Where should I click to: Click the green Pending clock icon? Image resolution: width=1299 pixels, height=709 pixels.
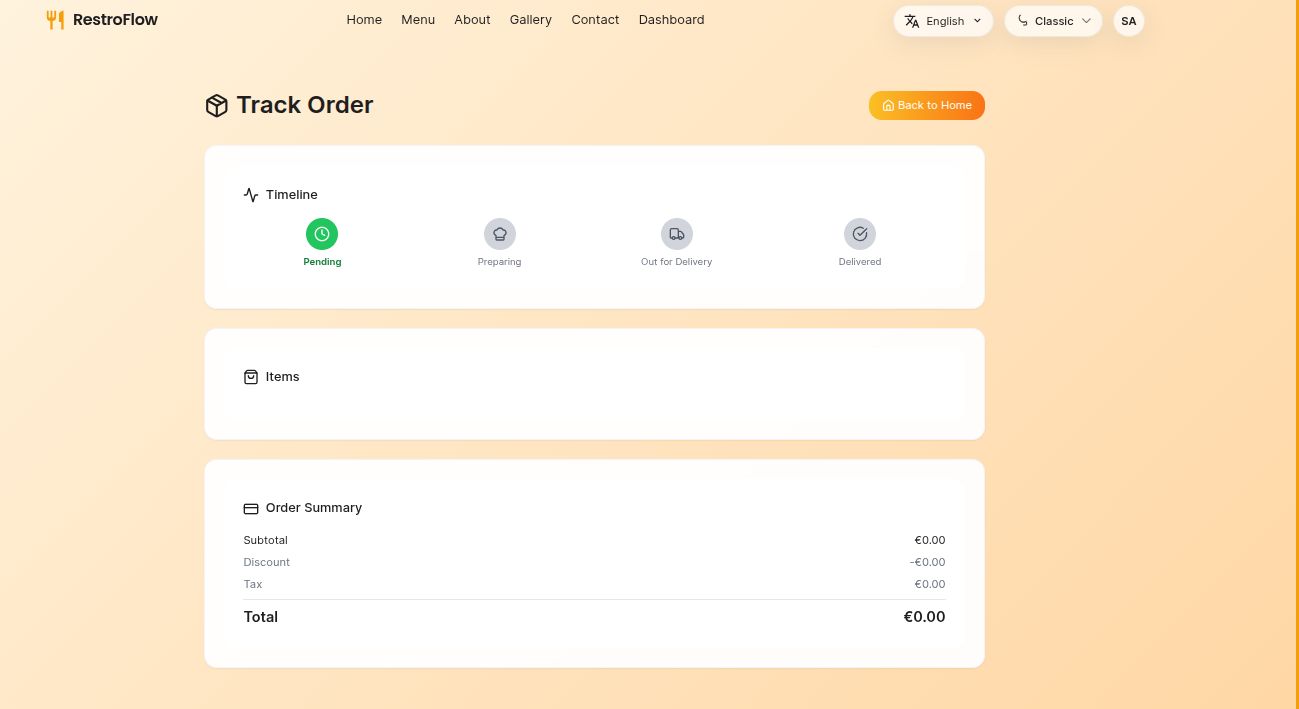(322, 234)
